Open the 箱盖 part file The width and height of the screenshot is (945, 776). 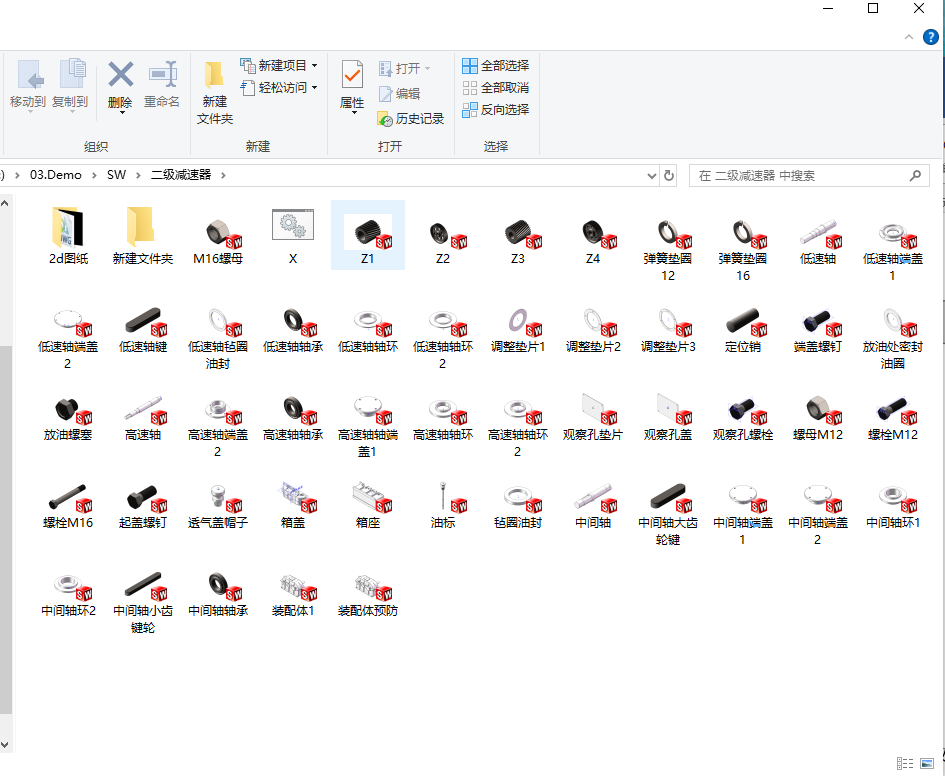293,500
